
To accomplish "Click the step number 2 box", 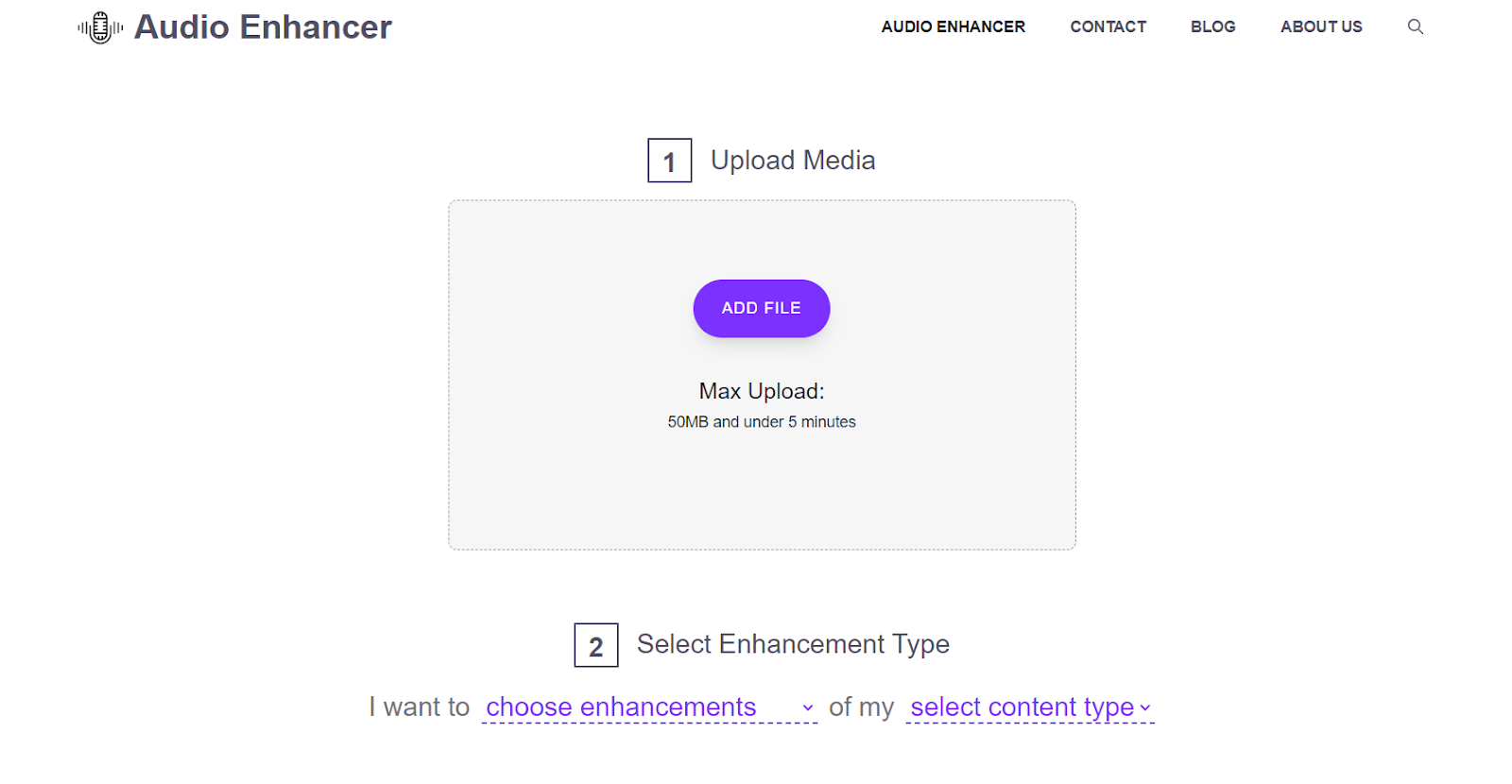I will [595, 645].
